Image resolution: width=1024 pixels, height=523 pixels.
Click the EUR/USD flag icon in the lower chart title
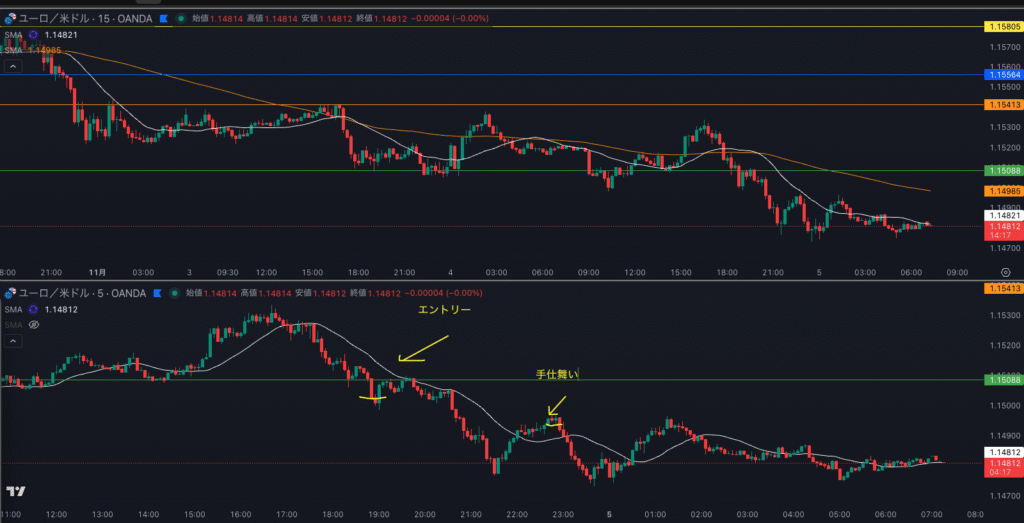10,293
